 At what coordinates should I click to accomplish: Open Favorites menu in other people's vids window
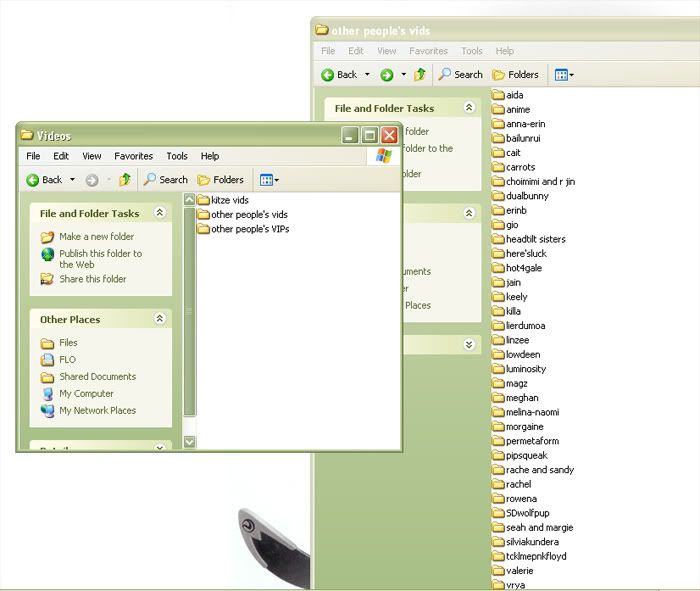pyautogui.click(x=428, y=51)
